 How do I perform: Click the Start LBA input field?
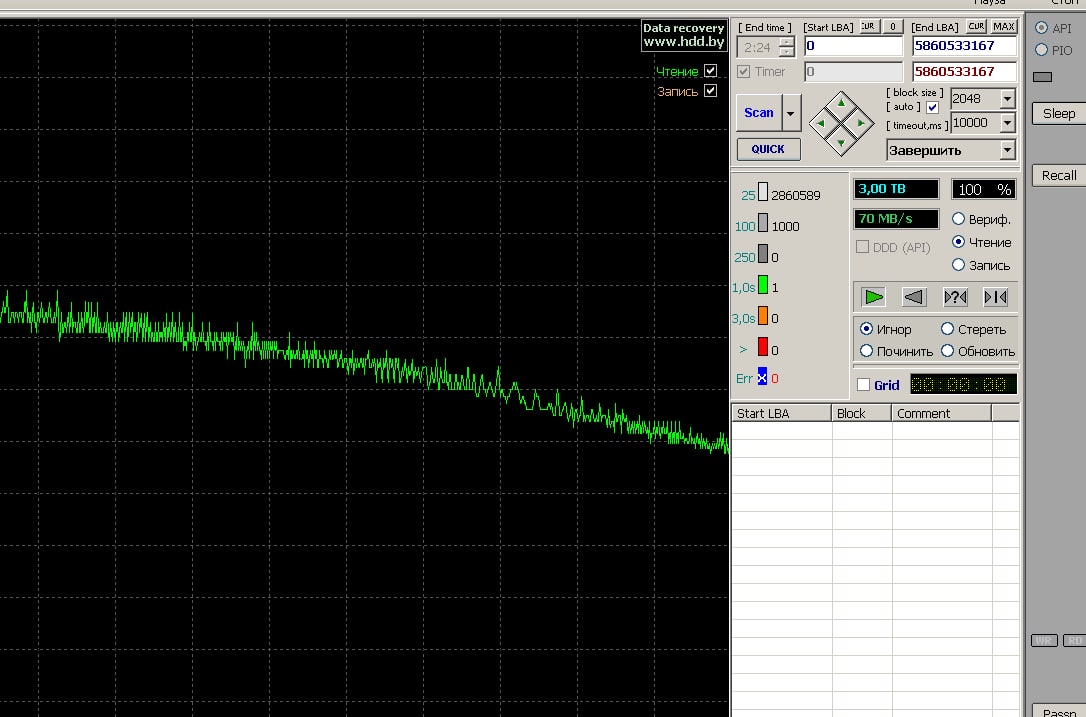click(x=853, y=46)
